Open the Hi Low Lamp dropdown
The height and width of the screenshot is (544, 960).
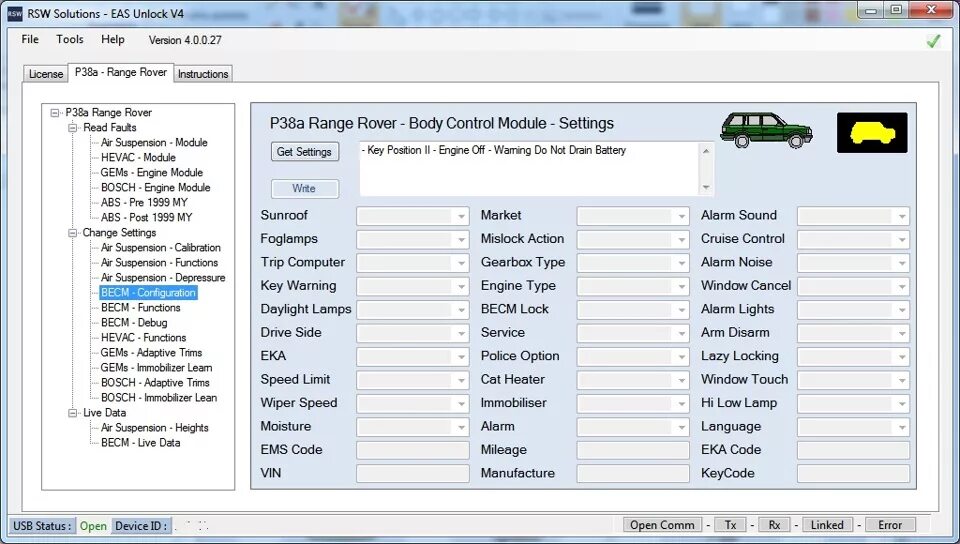[x=853, y=403]
